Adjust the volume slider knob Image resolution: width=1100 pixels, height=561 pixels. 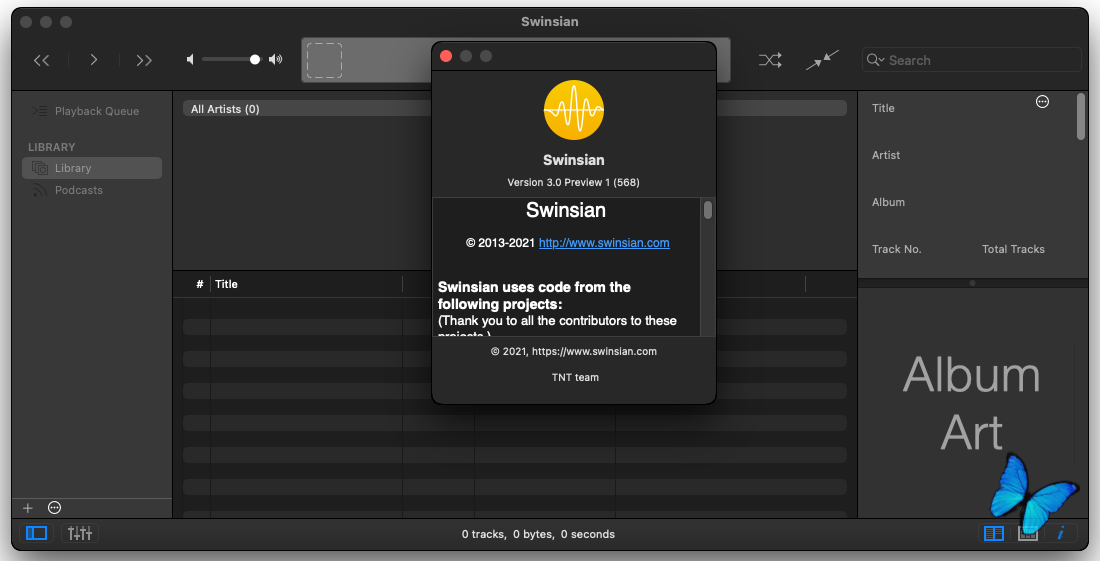pos(255,60)
